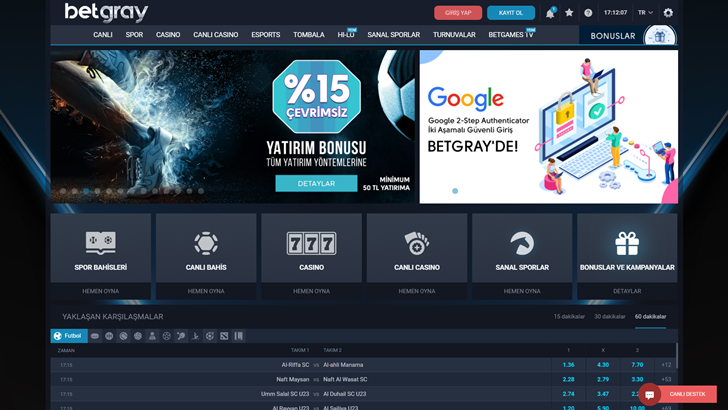Image resolution: width=728 pixels, height=410 pixels.
Task: Click the Bonuslar ve Kampanyalar gift icon
Action: click(x=627, y=243)
